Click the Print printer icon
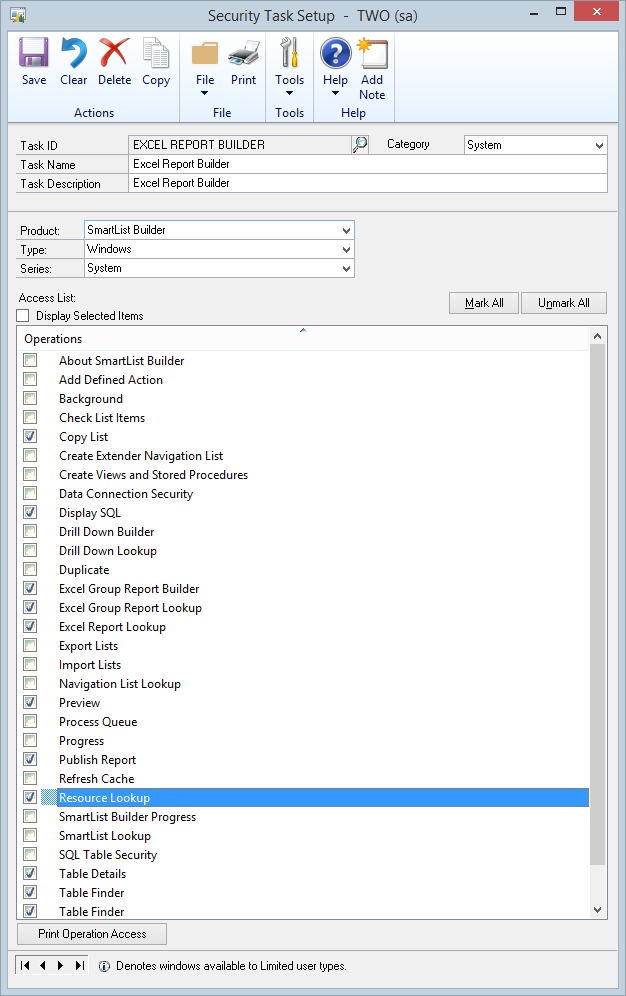This screenshot has width=626, height=996. click(x=244, y=53)
